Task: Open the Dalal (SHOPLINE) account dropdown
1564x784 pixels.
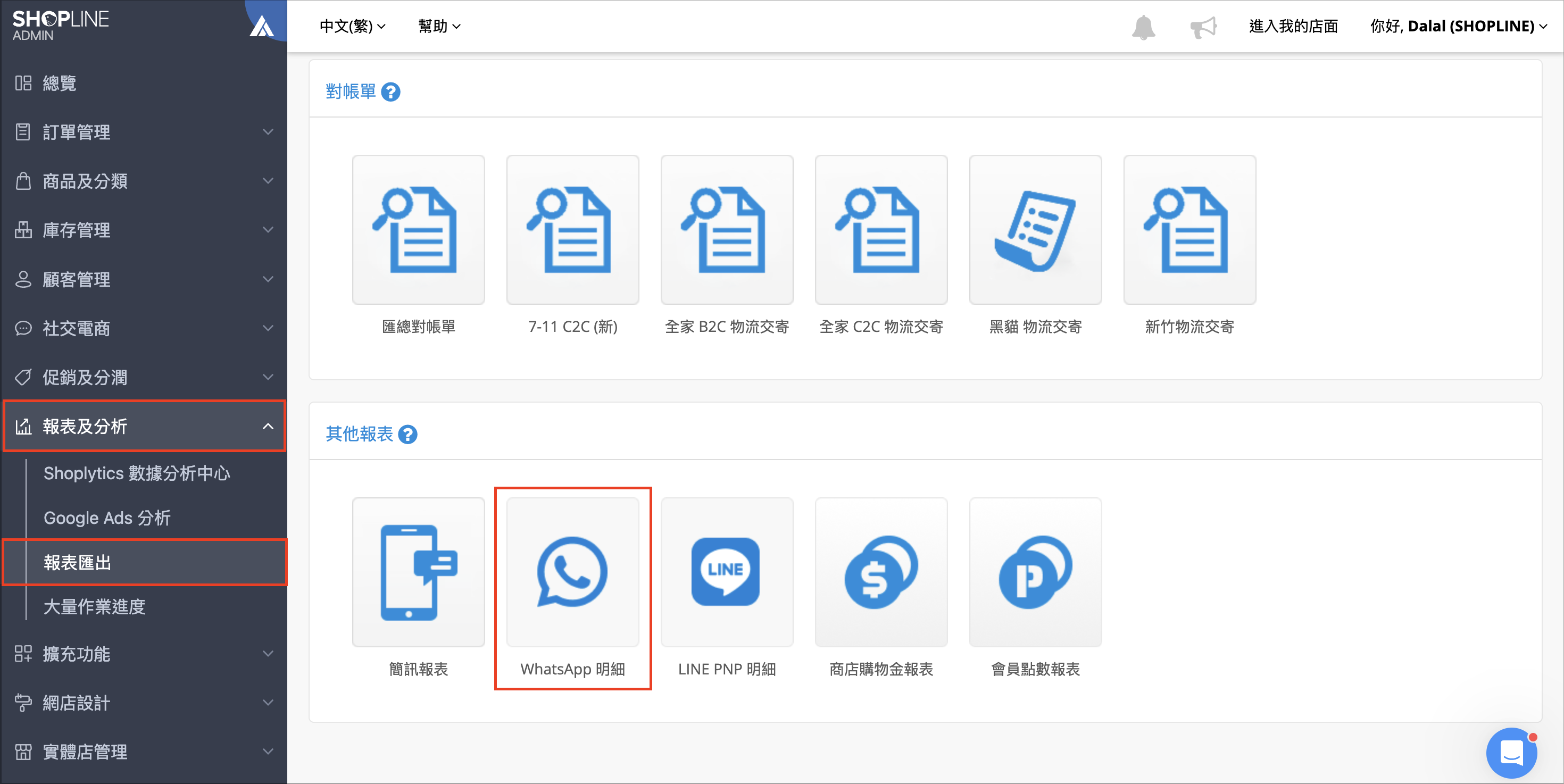Action: [1458, 26]
